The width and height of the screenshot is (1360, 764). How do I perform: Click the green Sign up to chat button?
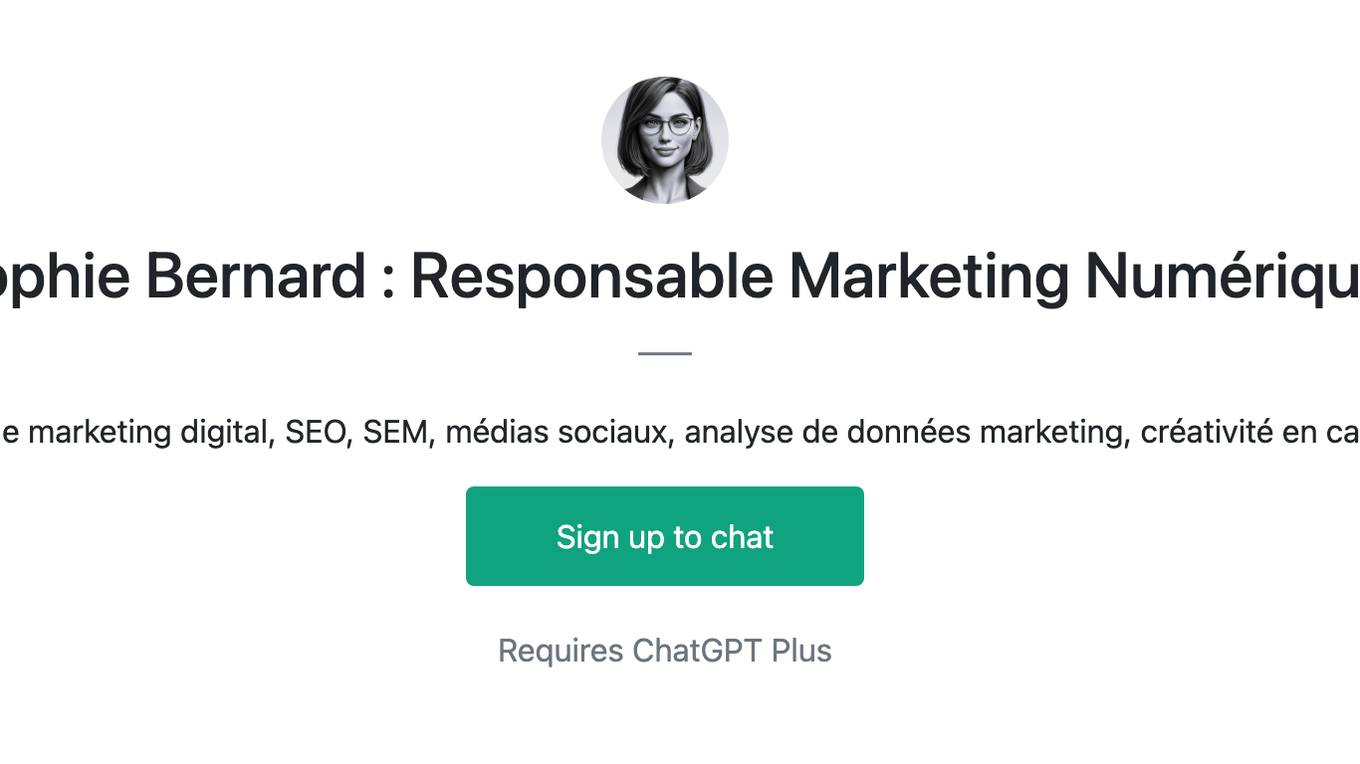pos(665,536)
